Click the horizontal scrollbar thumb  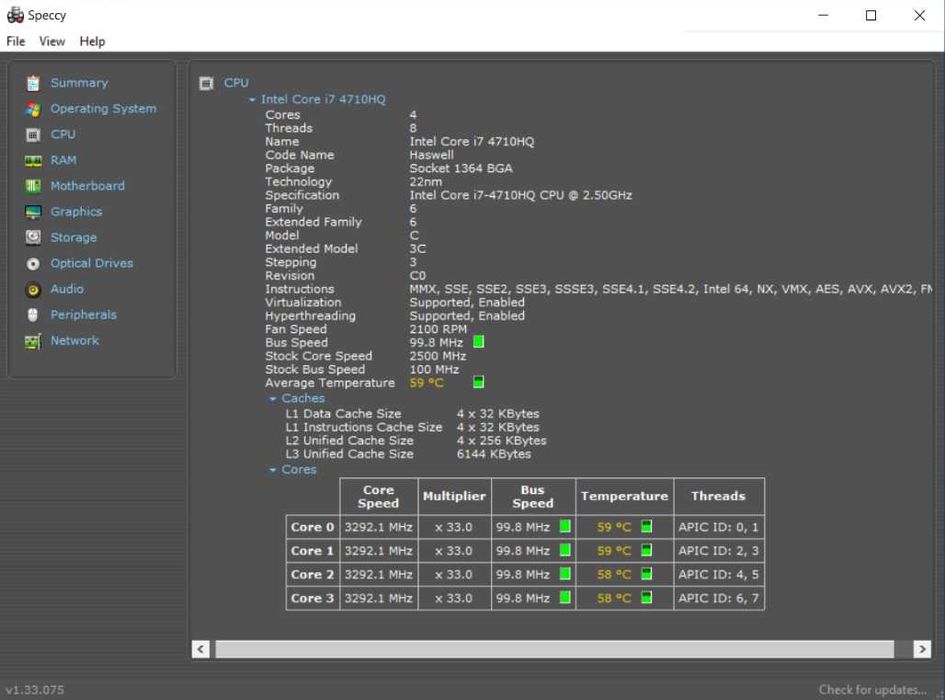pos(554,649)
